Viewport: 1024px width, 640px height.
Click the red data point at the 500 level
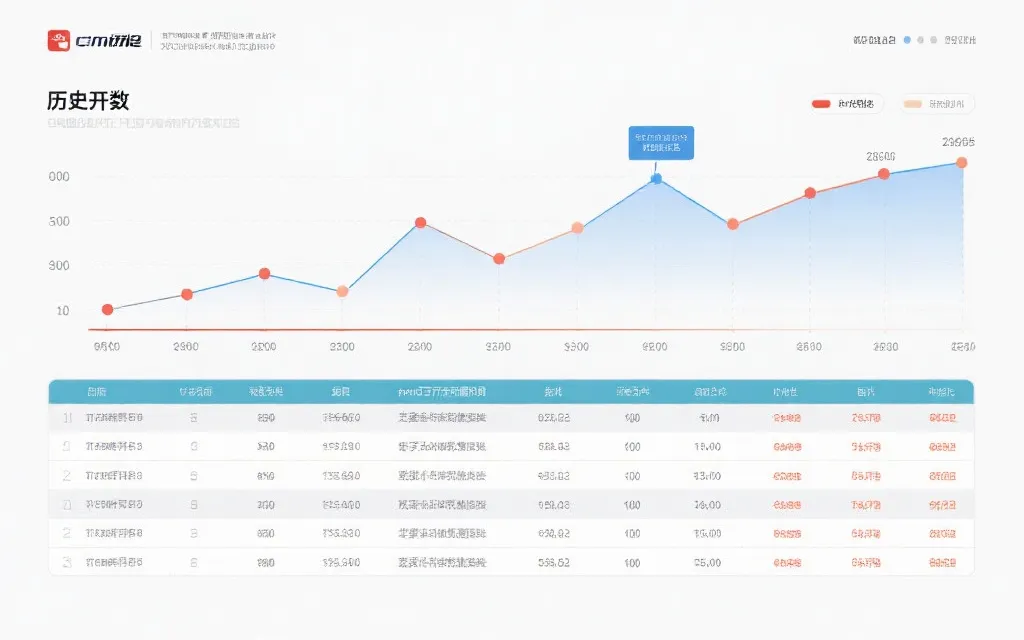[421, 223]
